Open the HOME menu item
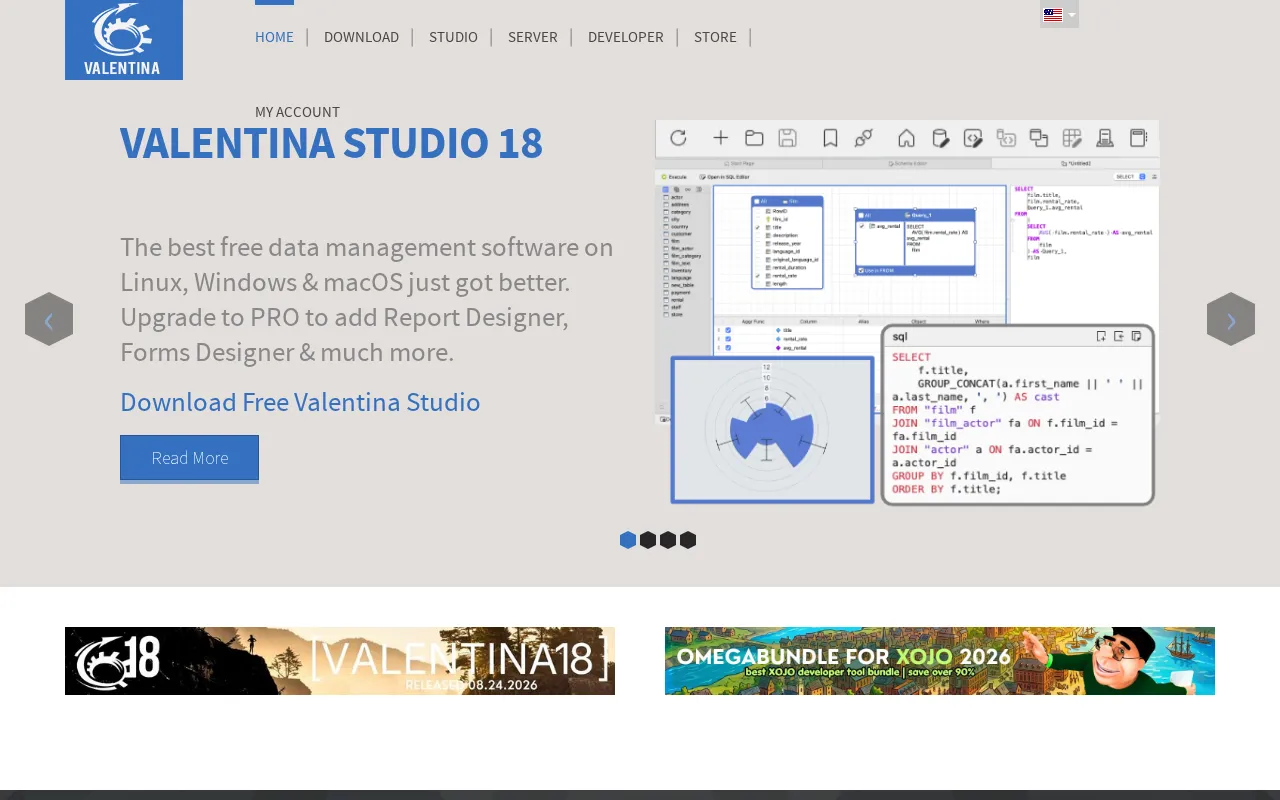The image size is (1280, 800). click(x=274, y=37)
